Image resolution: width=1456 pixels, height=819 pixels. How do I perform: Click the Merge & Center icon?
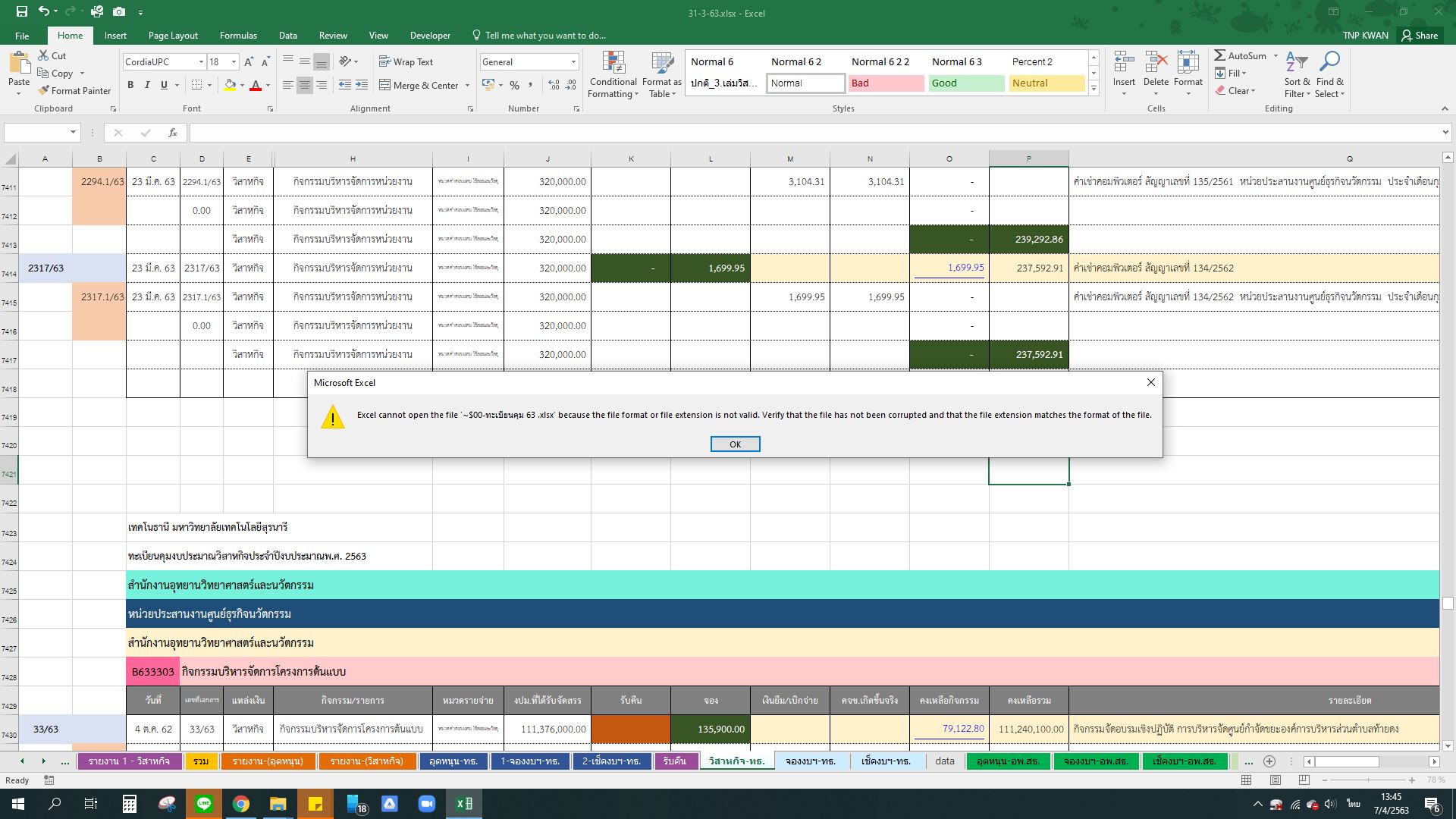point(384,85)
